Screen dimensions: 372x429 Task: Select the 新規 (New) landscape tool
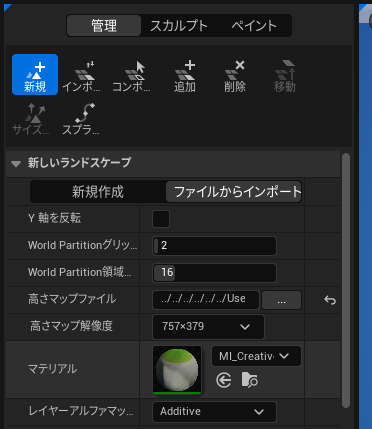click(x=35, y=75)
